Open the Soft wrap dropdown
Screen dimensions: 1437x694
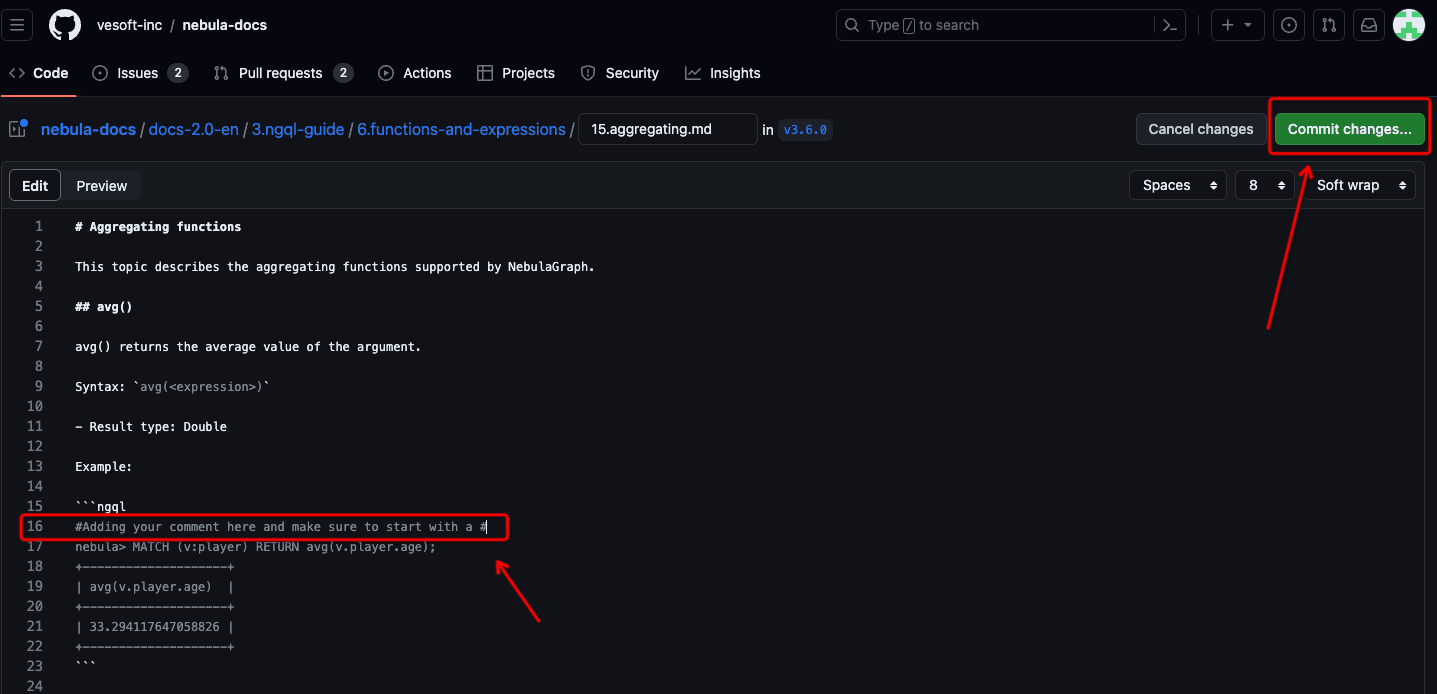1360,185
